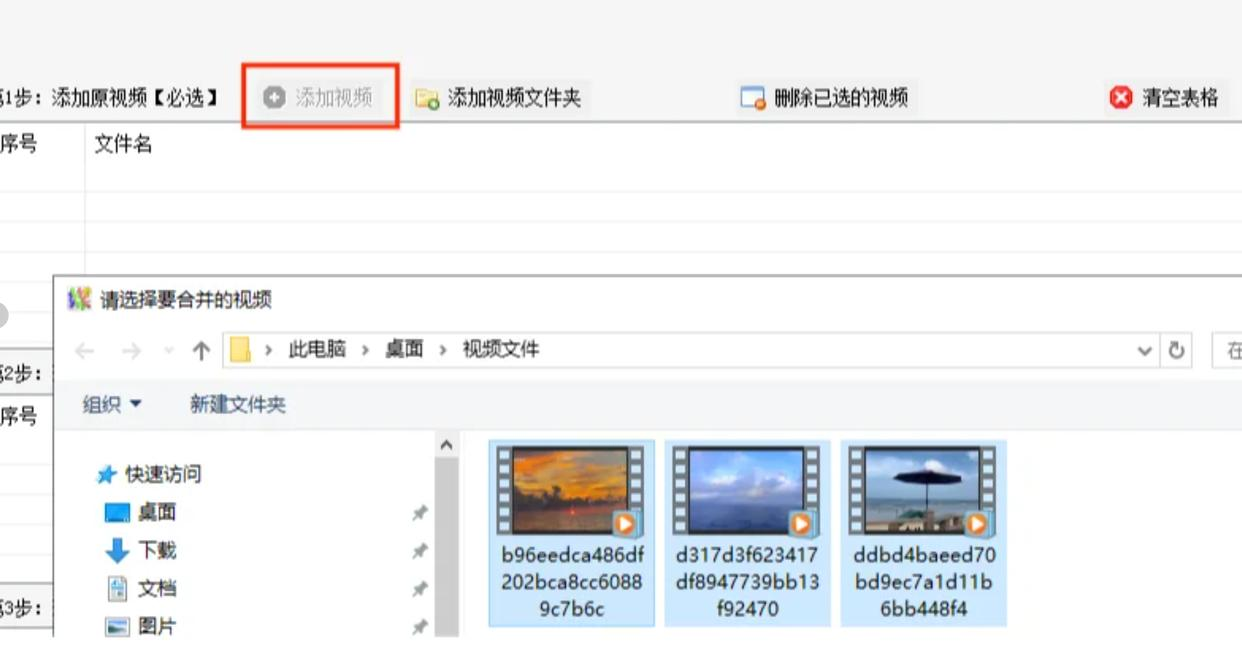Image resolution: width=1242 pixels, height=669 pixels.
Task: Click the back navigation arrow
Action: 84,350
